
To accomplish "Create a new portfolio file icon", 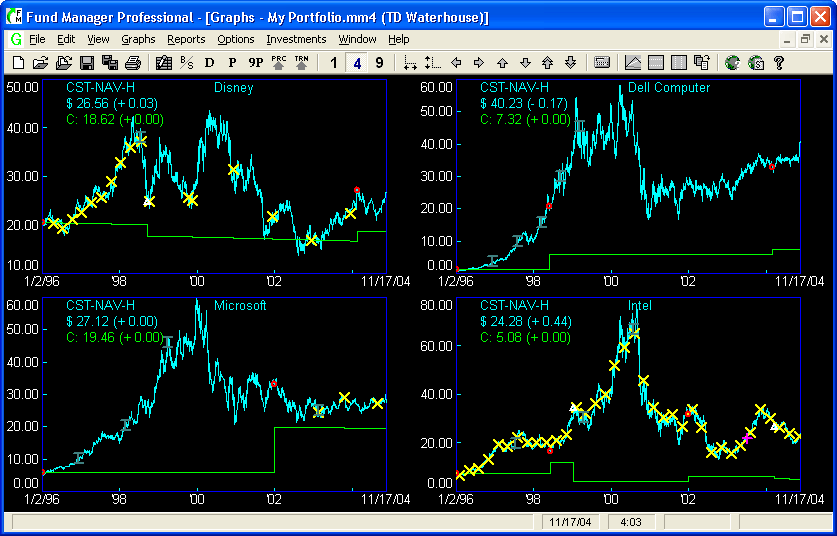I will (x=18, y=63).
